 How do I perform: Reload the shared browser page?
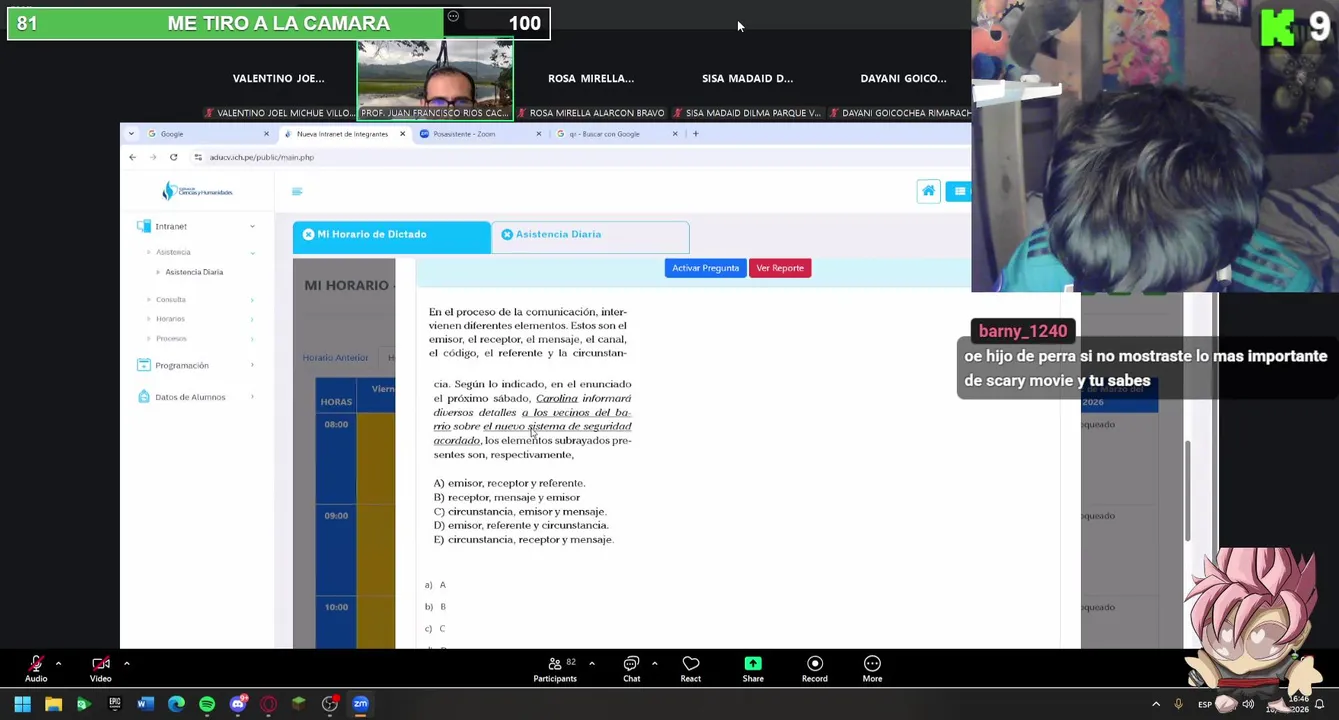[174, 157]
